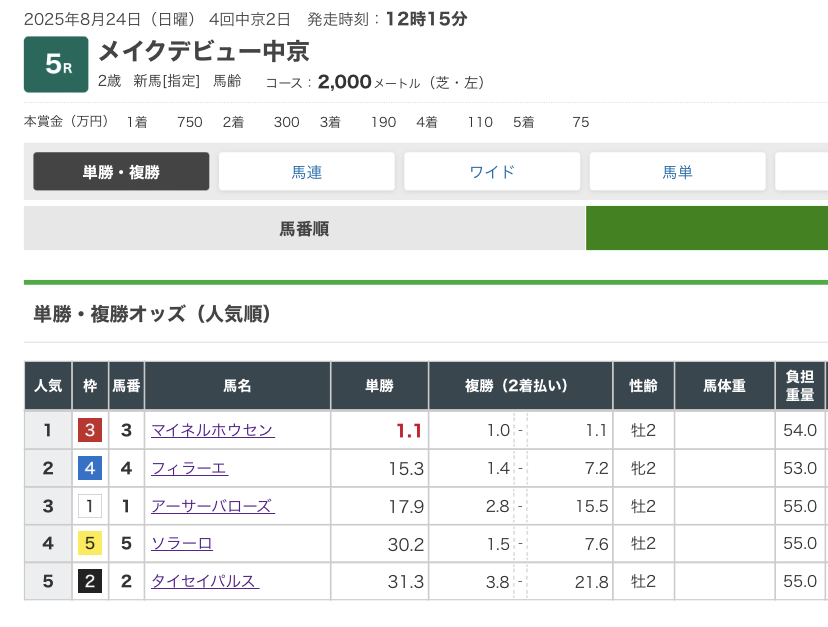Click the black frame 2 square
Screen dimensions: 828x627
(x=90, y=581)
